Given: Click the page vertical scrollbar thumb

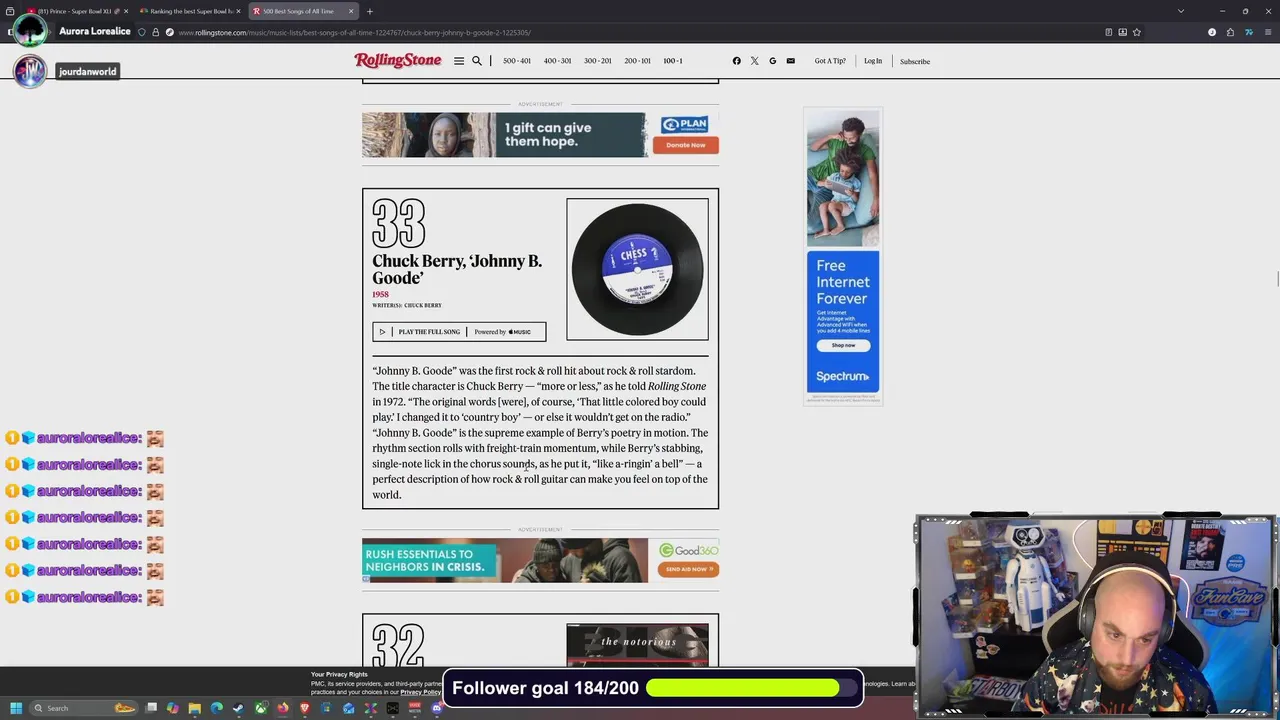Looking at the screenshot, I should [x=1276, y=278].
